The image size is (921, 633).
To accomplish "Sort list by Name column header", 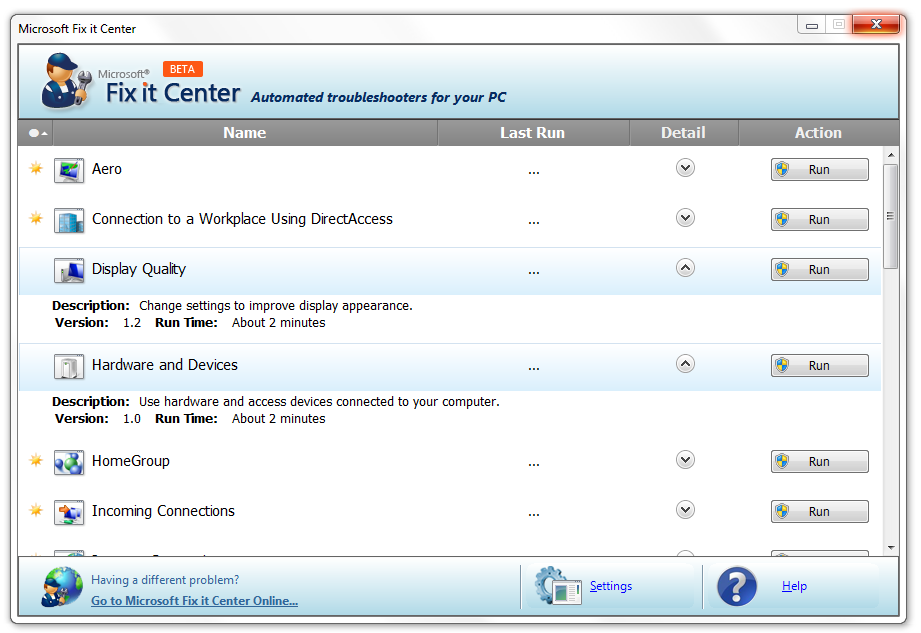I will pos(245,133).
